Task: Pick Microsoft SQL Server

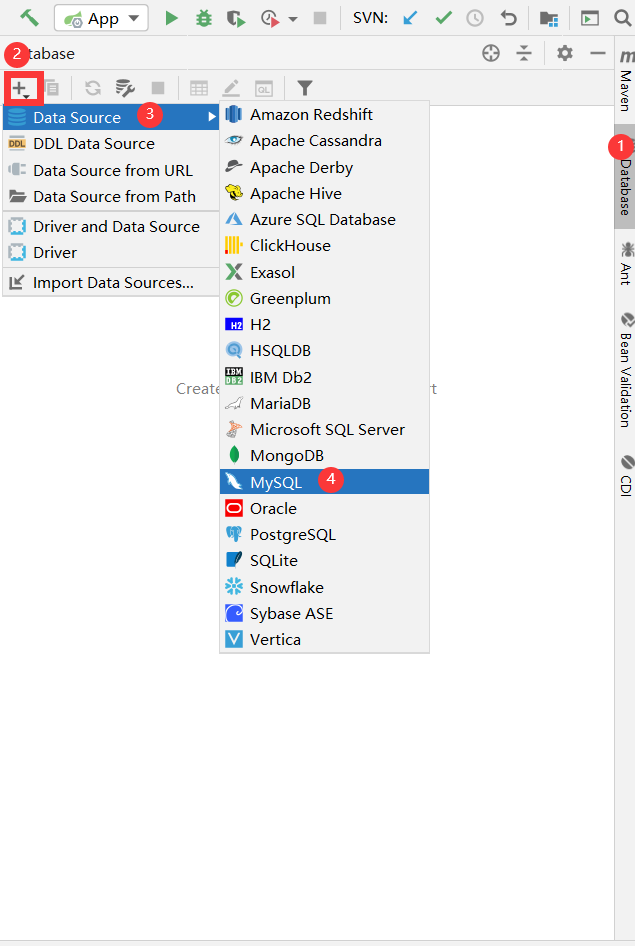Action: tap(324, 430)
